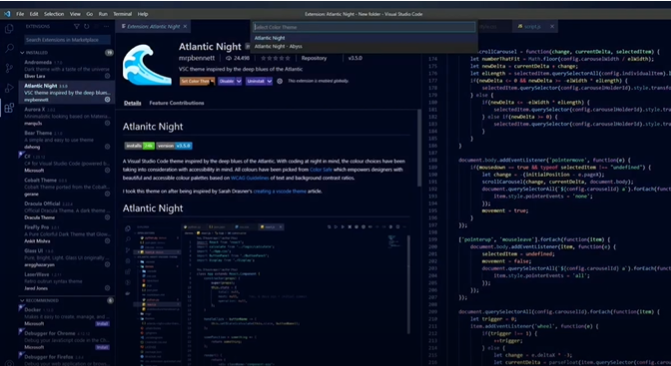
Task: Open the Color Safe link
Action: coord(321,170)
